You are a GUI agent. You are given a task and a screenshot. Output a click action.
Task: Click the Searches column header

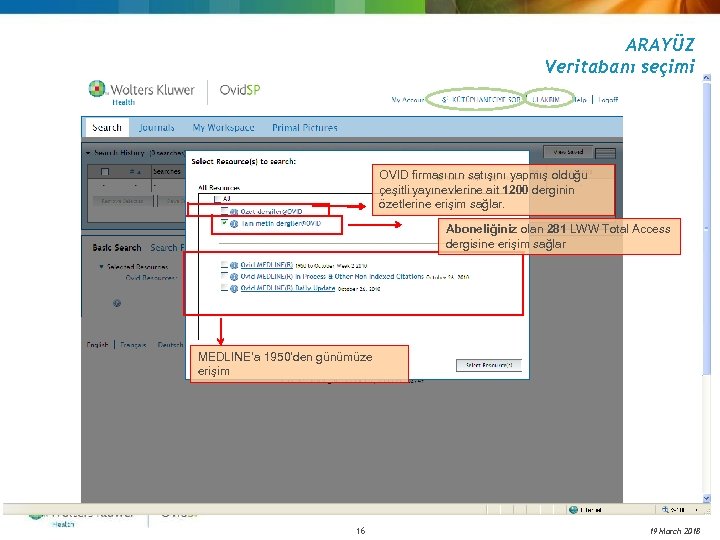coord(167,172)
